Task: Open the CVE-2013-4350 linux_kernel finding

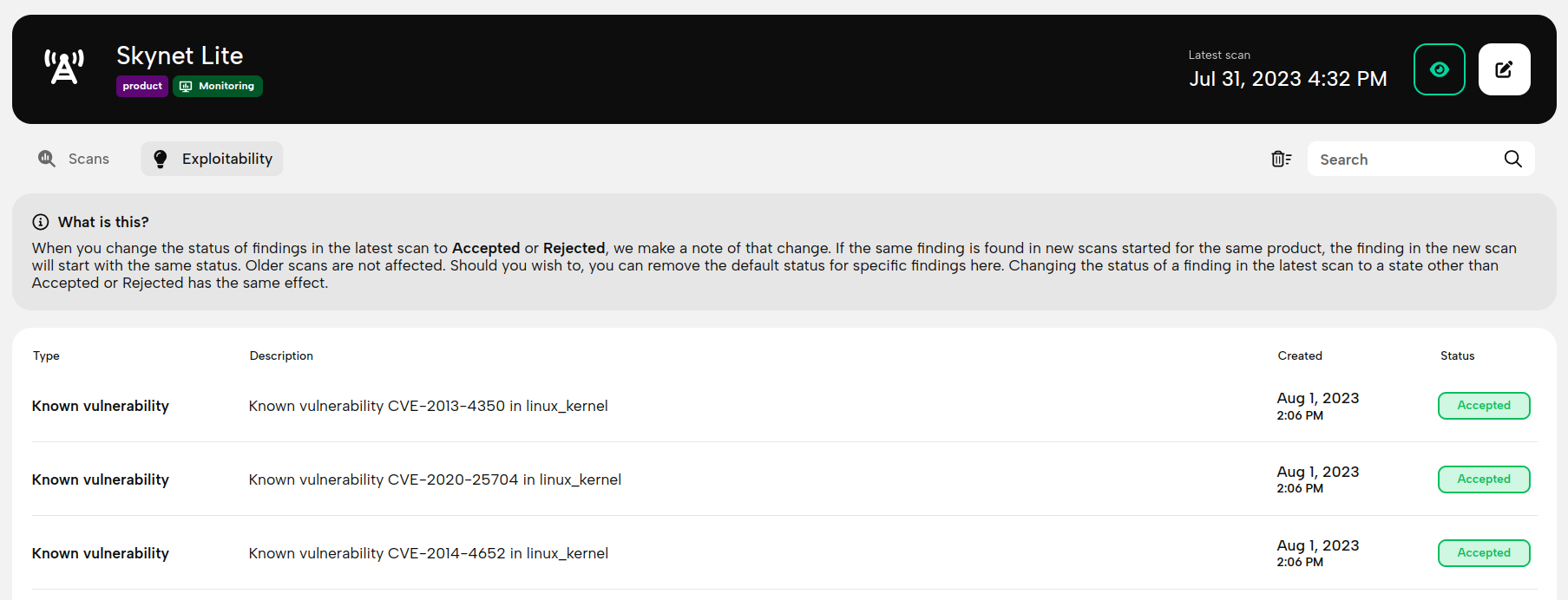Action: tap(428, 406)
